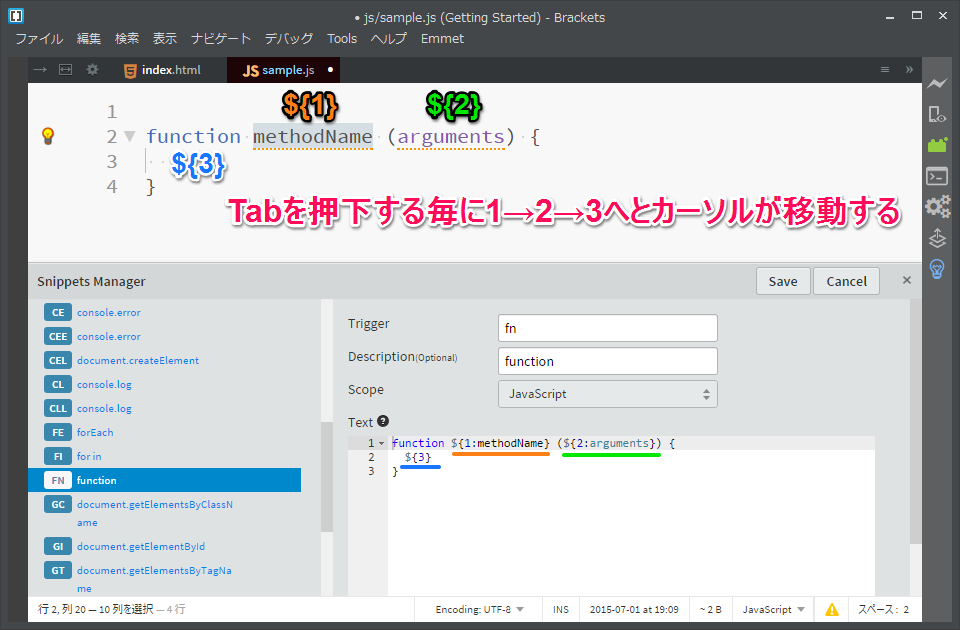960x630 pixels.
Task: Select the CE console.error snippet
Action: [x=165, y=312]
